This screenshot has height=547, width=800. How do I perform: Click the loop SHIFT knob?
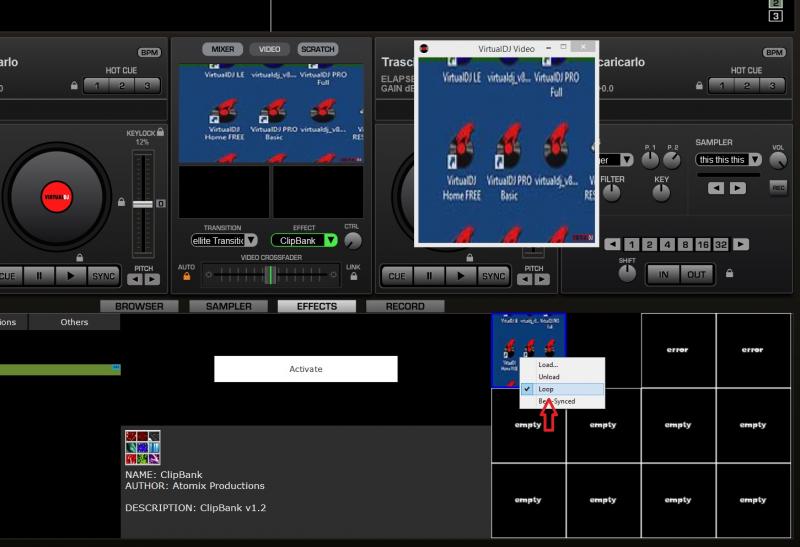pos(627,274)
